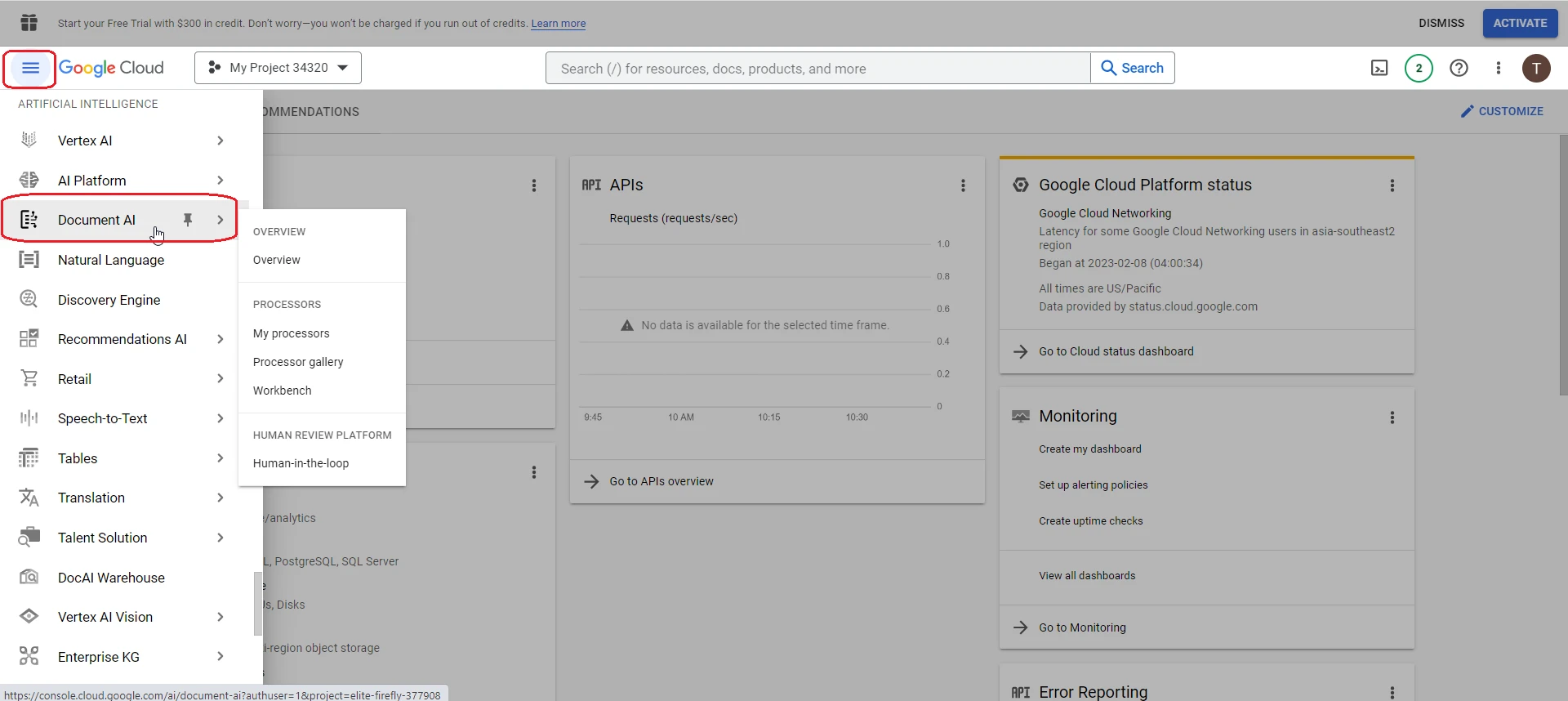The width and height of the screenshot is (1568, 701).
Task: Expand the Recommendations AI submenu chevron
Action: [x=220, y=339]
